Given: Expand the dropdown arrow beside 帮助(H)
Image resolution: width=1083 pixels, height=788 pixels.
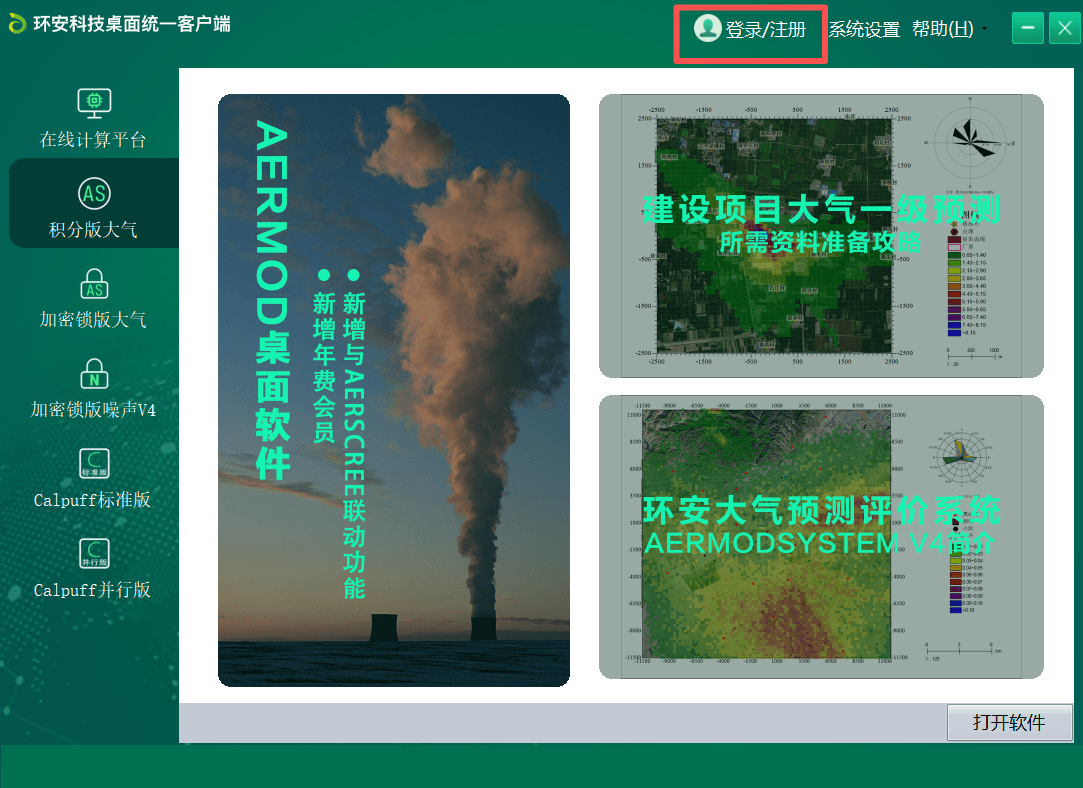Looking at the screenshot, I should coord(984,30).
